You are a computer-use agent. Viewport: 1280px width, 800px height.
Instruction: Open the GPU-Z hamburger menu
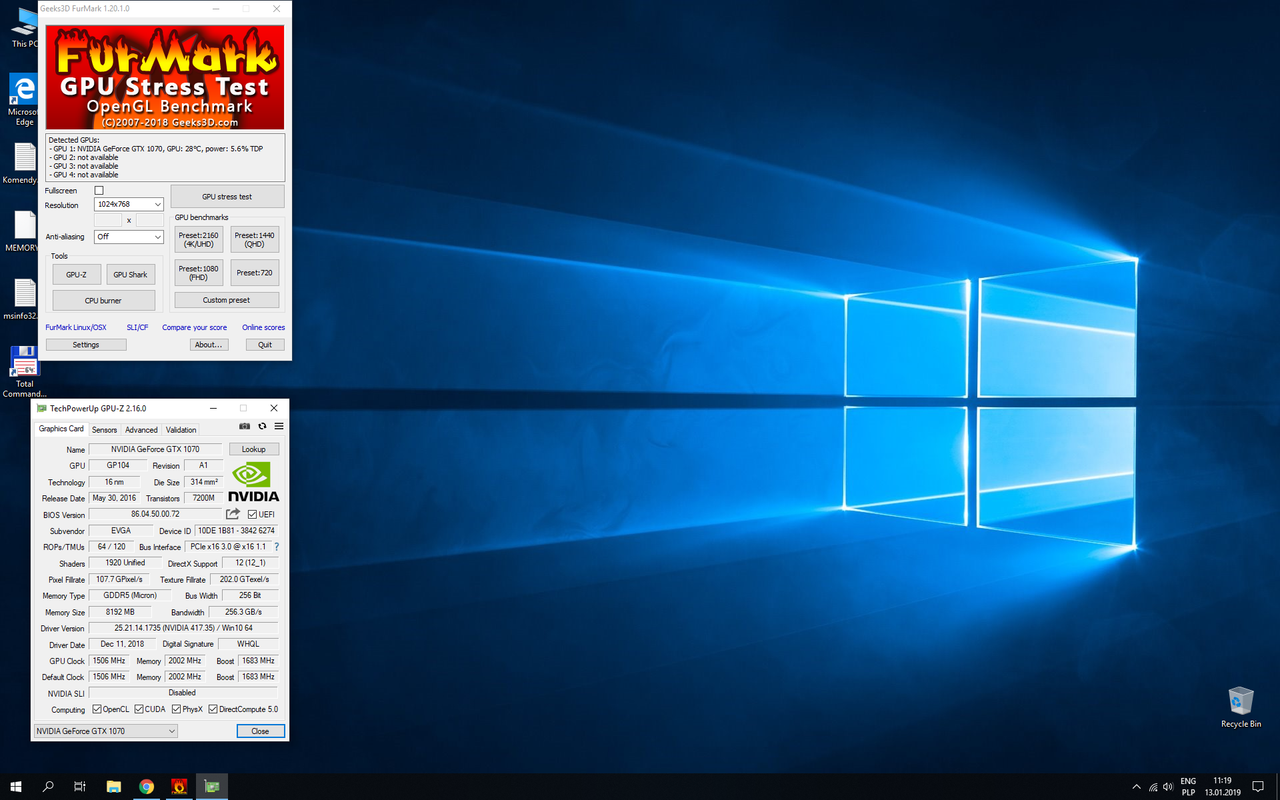[279, 426]
